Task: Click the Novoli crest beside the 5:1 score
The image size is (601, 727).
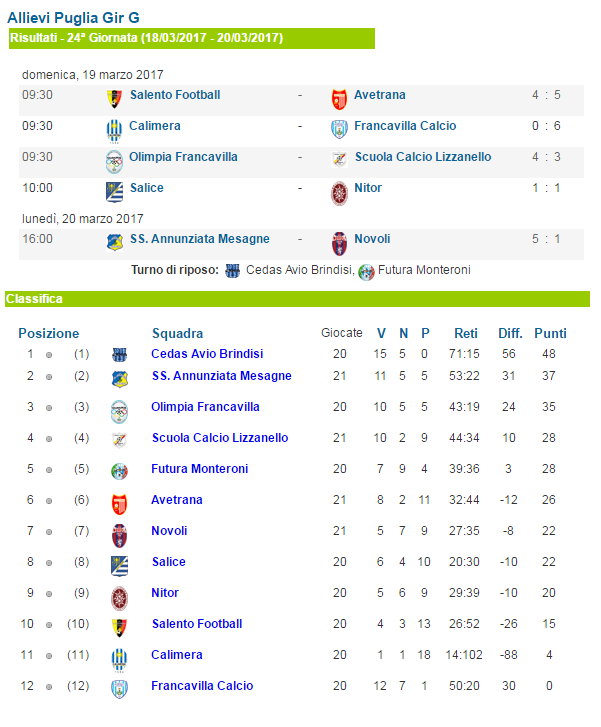Action: click(x=339, y=244)
